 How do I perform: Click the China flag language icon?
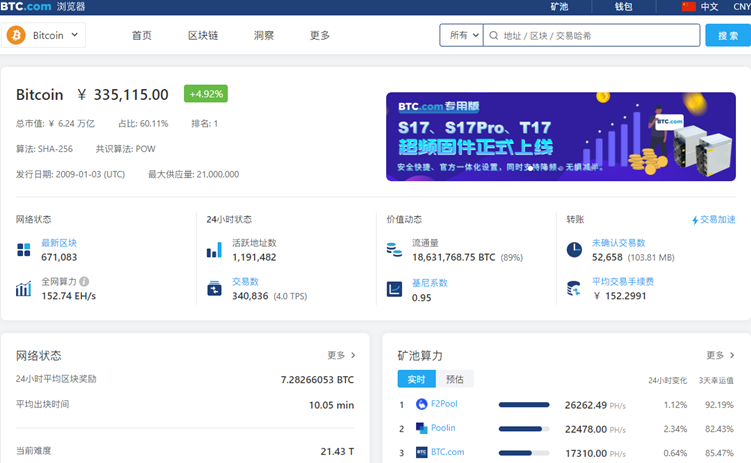pyautogui.click(x=689, y=7)
